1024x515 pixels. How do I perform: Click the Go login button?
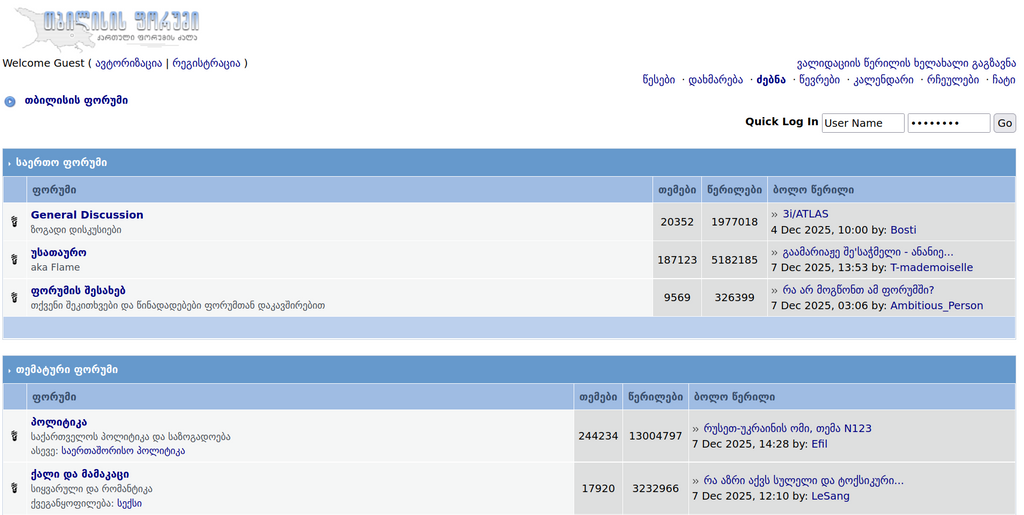click(x=1004, y=123)
